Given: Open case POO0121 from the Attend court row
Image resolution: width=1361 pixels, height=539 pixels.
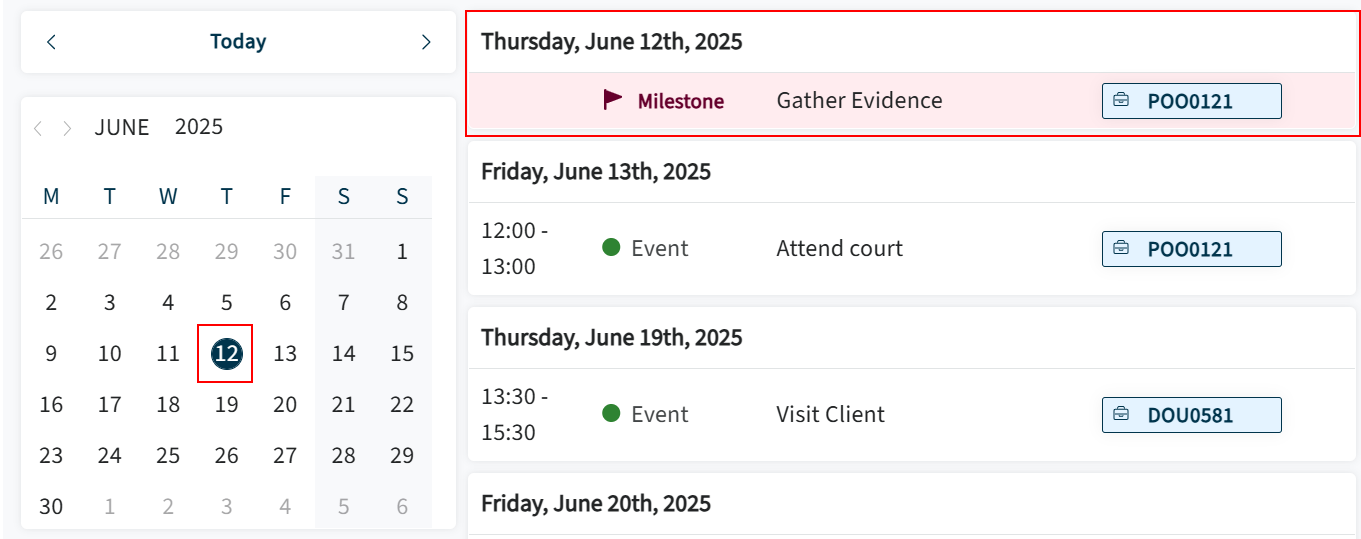Looking at the screenshot, I should click(1192, 249).
